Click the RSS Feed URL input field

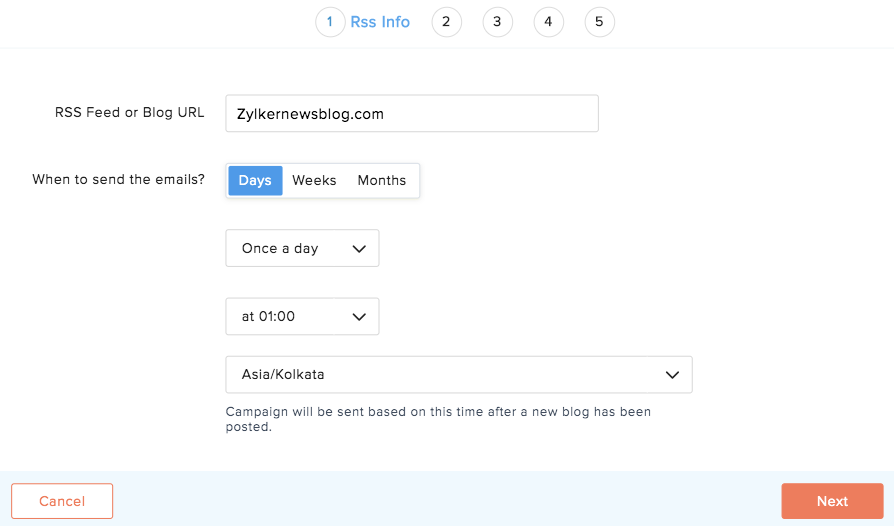[411, 114]
